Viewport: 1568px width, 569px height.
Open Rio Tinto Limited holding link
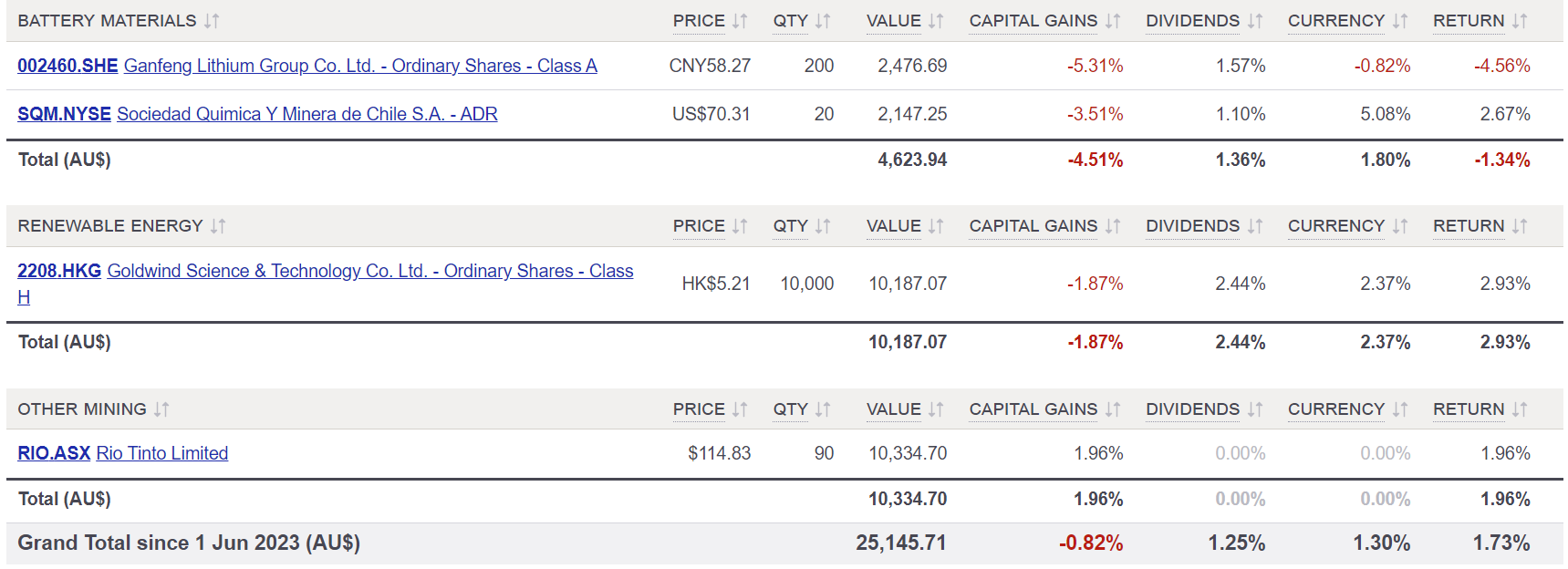(x=162, y=453)
